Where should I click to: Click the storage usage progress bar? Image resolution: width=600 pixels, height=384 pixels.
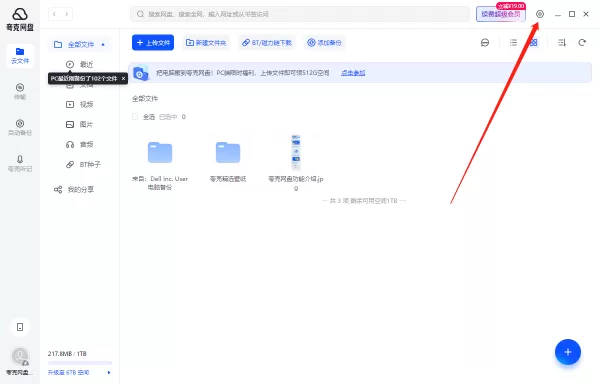tap(80, 362)
